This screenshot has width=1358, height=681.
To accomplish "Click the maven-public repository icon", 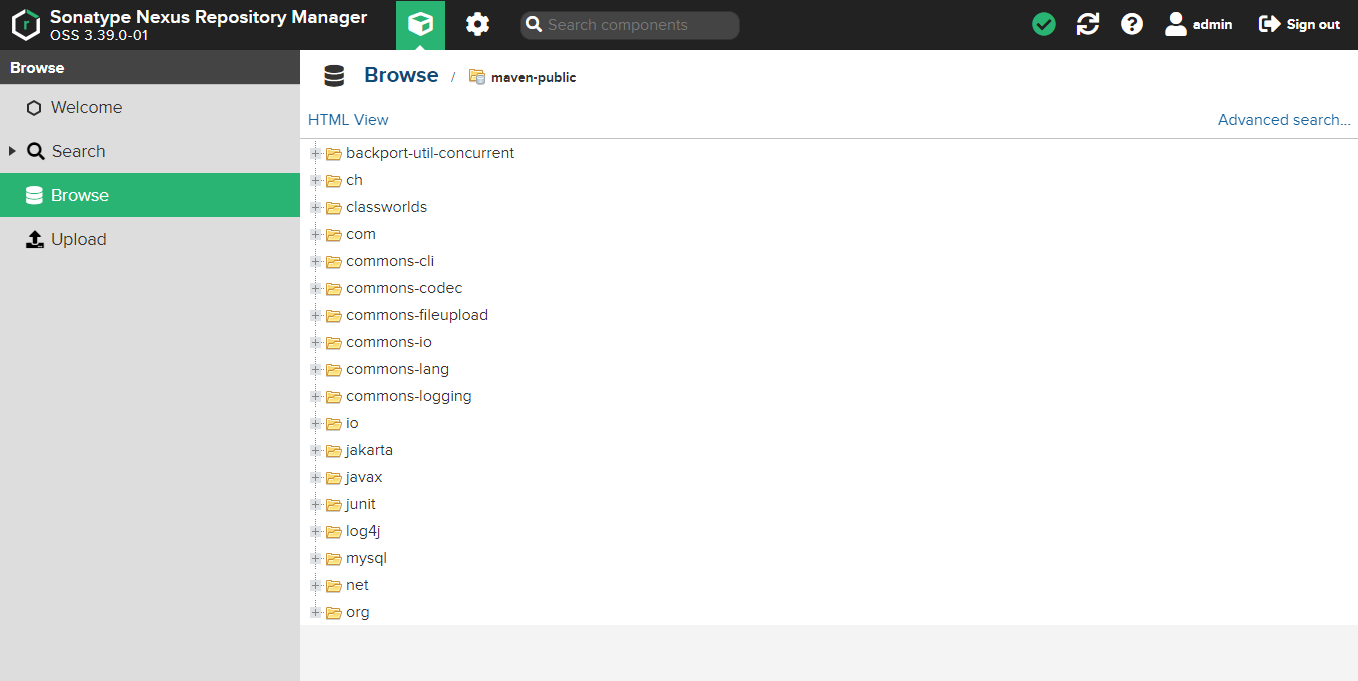I will [477, 77].
